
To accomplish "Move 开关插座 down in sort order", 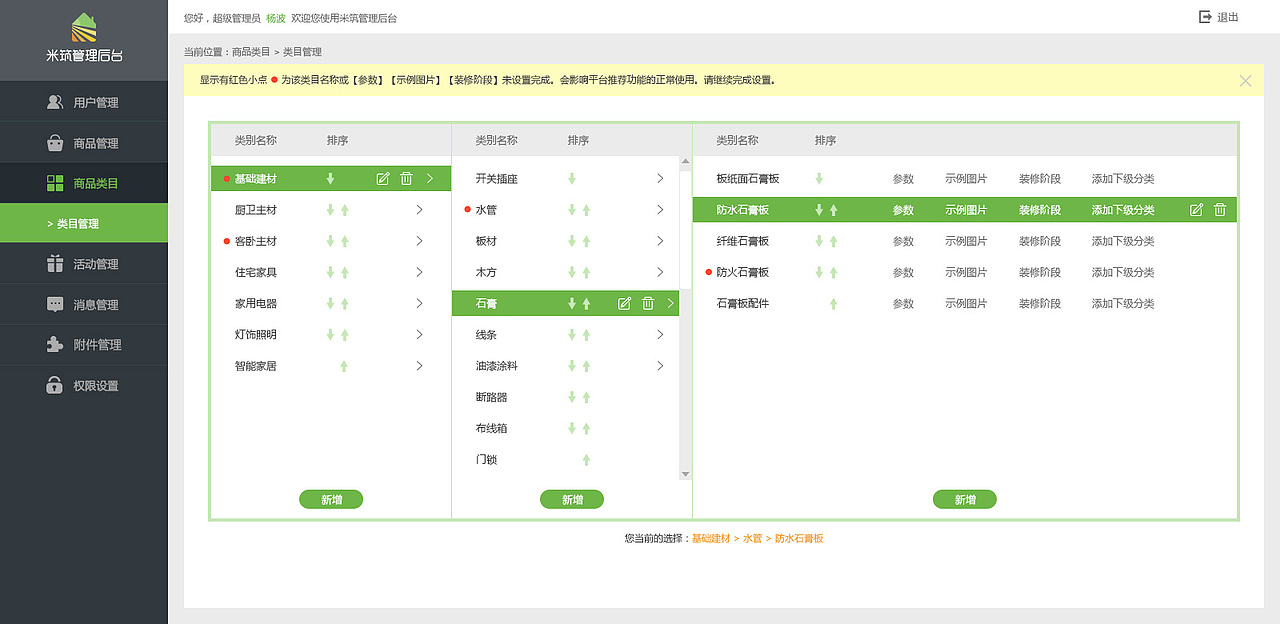I will pos(572,179).
